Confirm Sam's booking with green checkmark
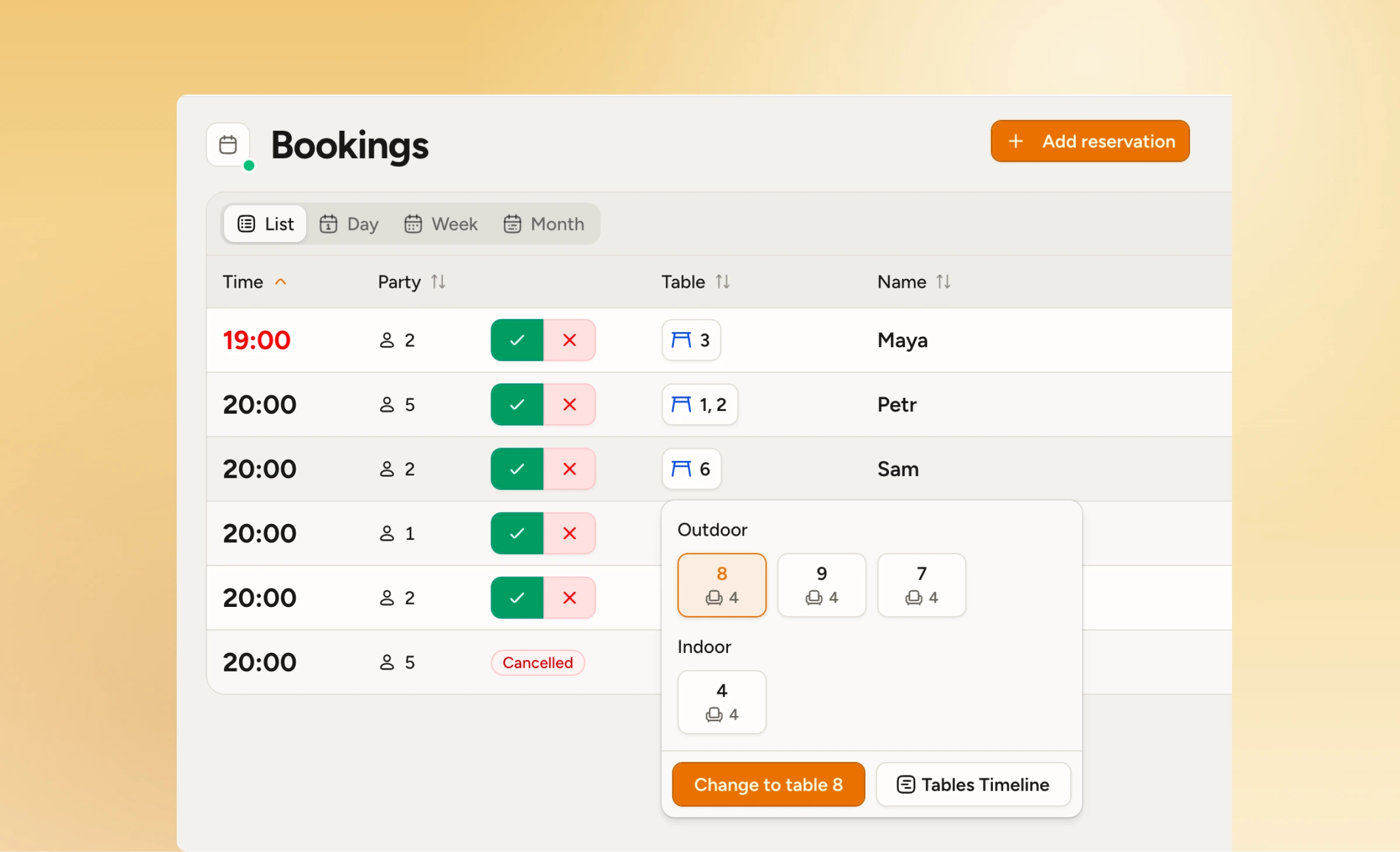The width and height of the screenshot is (1400, 852). (517, 469)
